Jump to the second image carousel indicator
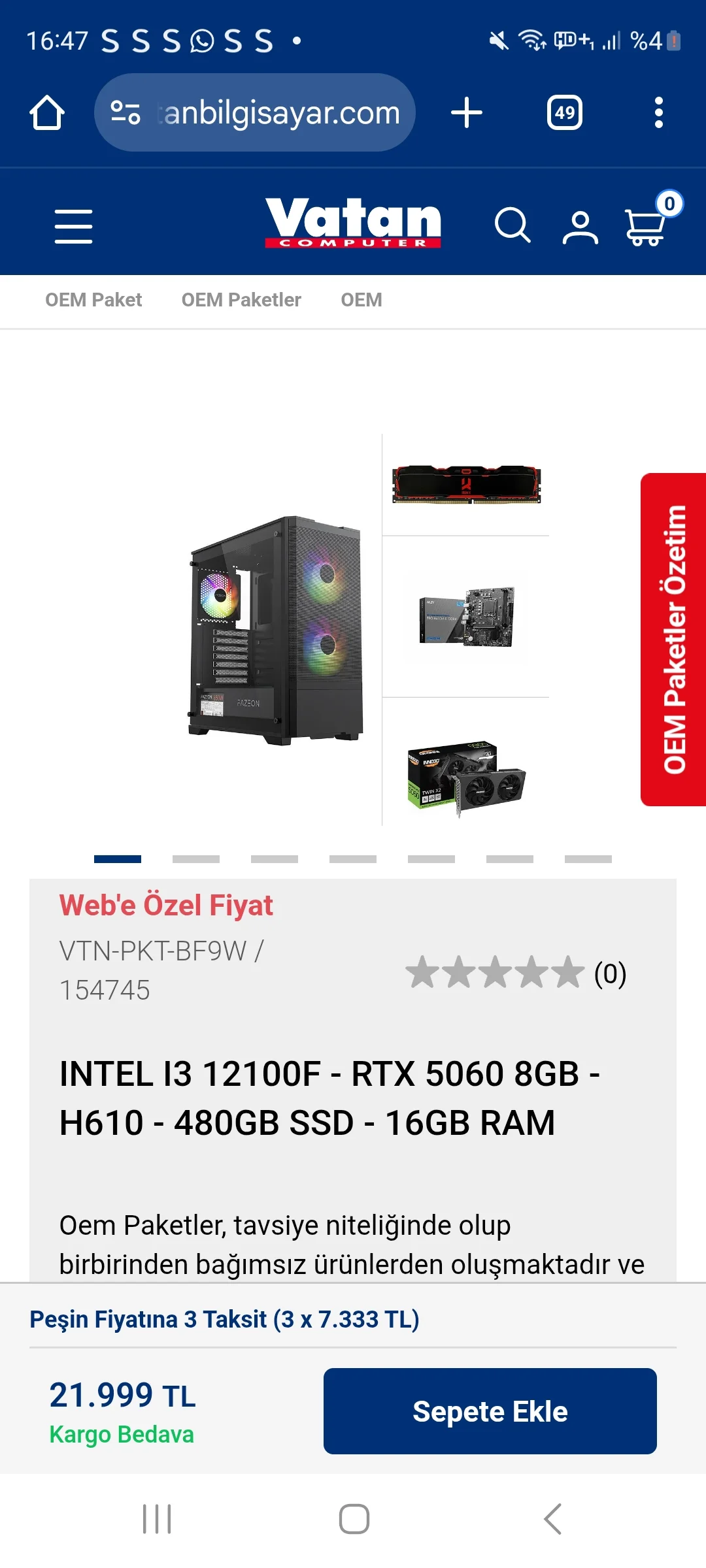The height and width of the screenshot is (1568, 706). click(x=196, y=859)
